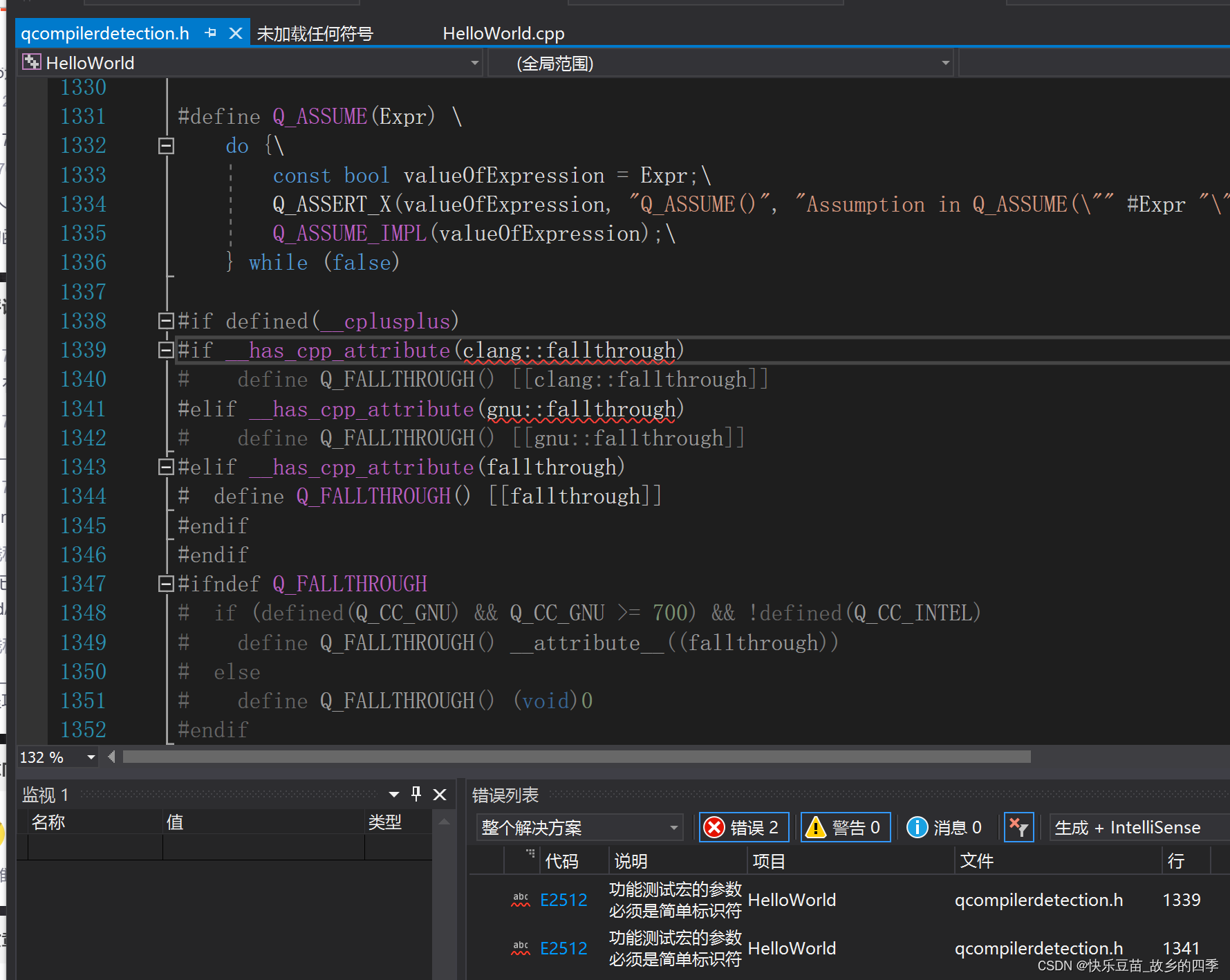Open the 整个解决方案 filter dropdown

pyautogui.click(x=579, y=827)
